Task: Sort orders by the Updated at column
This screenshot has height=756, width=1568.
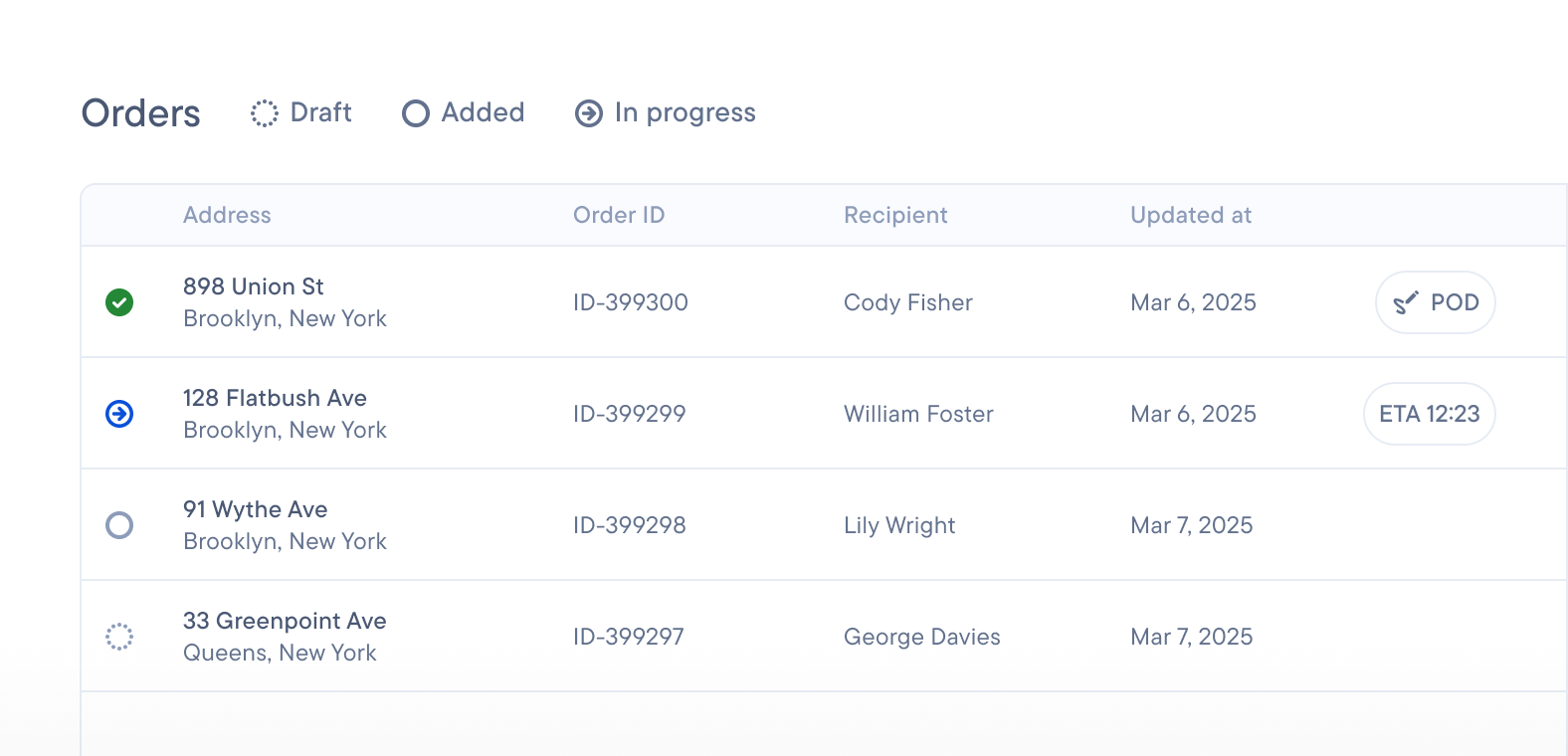Action: [x=1191, y=215]
